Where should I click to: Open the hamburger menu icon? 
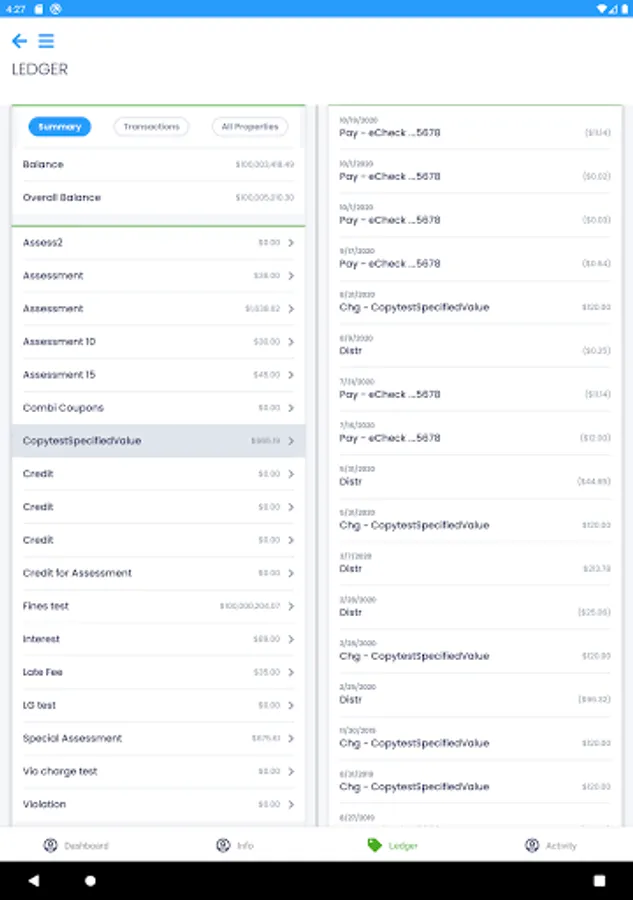(46, 41)
